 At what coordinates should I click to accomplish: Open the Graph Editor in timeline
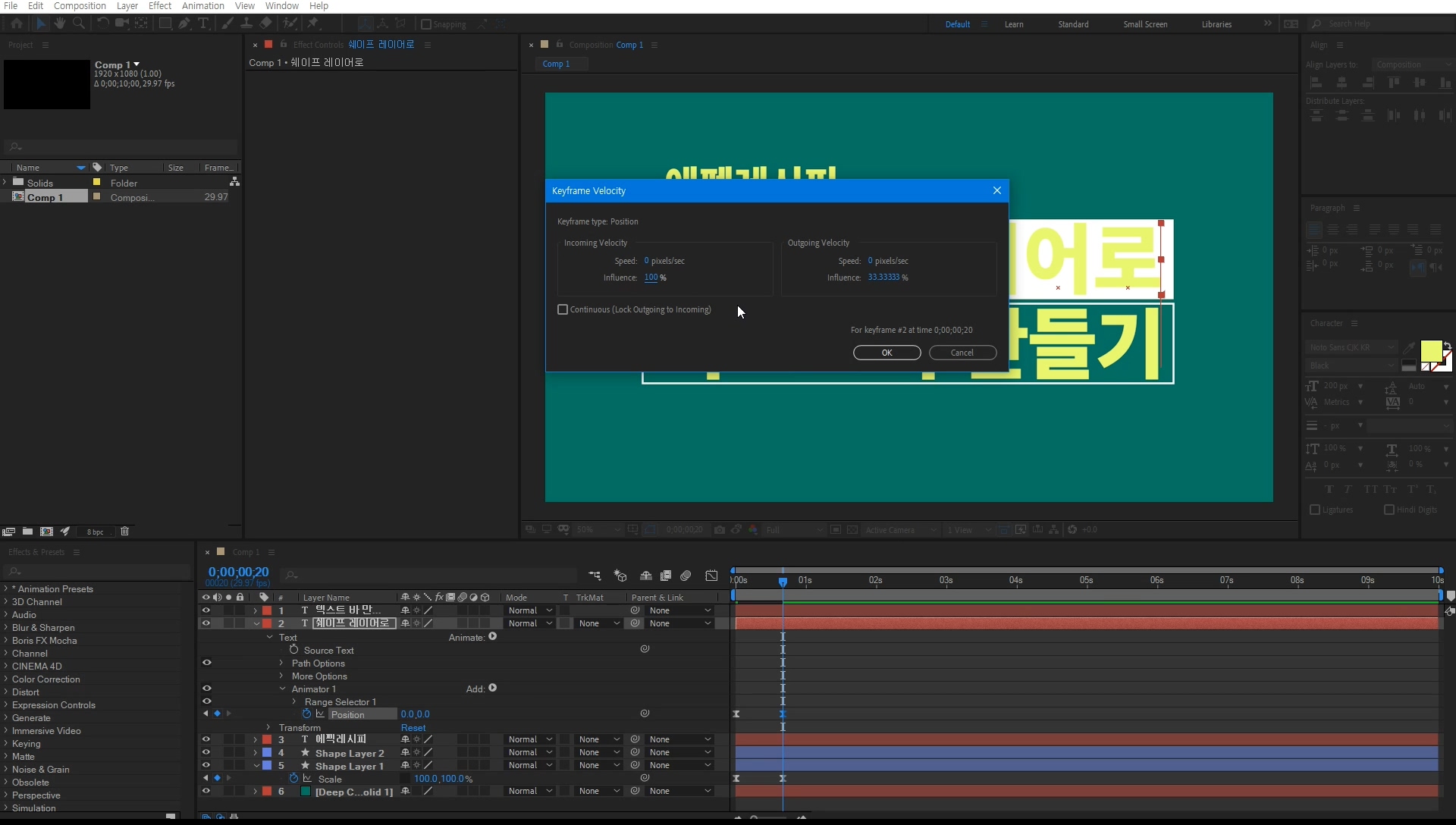point(711,576)
